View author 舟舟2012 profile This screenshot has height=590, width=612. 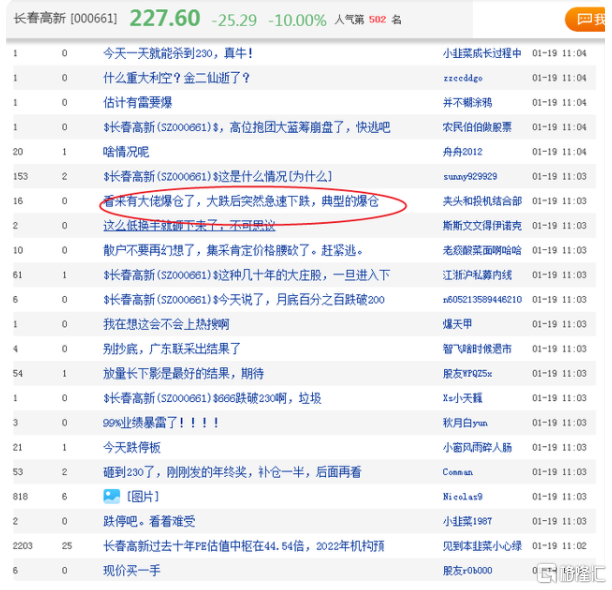[x=463, y=152]
